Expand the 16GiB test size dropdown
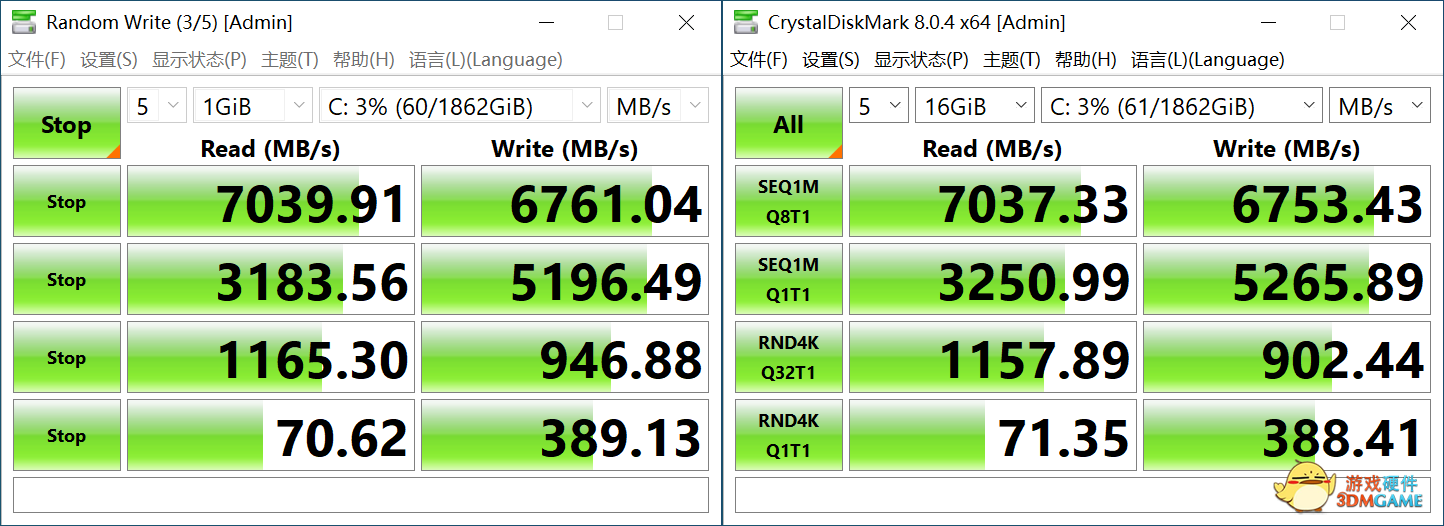 974,106
